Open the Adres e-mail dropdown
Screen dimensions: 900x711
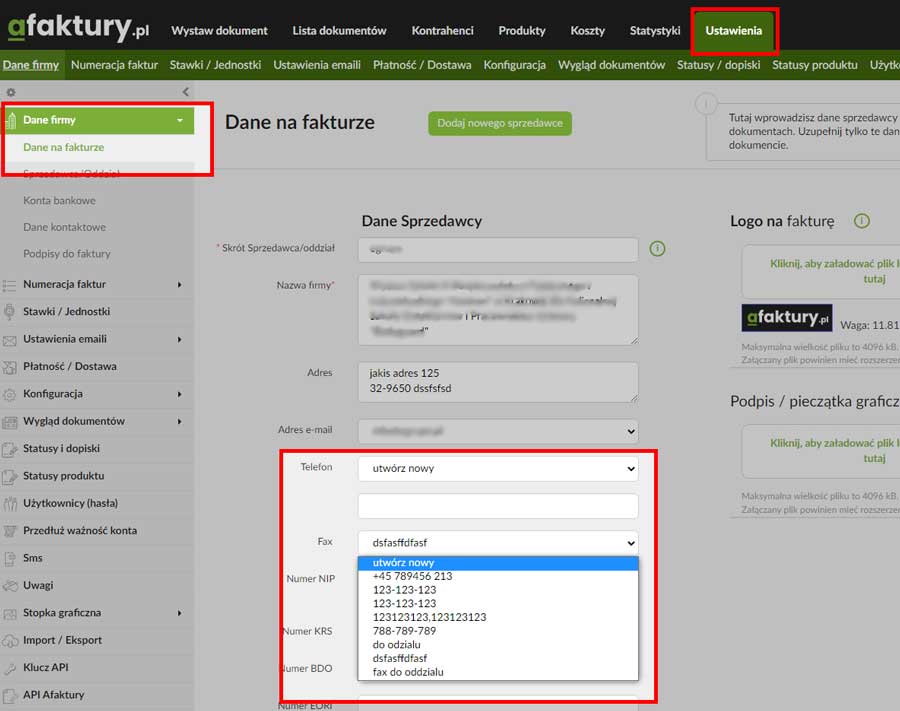(x=498, y=431)
